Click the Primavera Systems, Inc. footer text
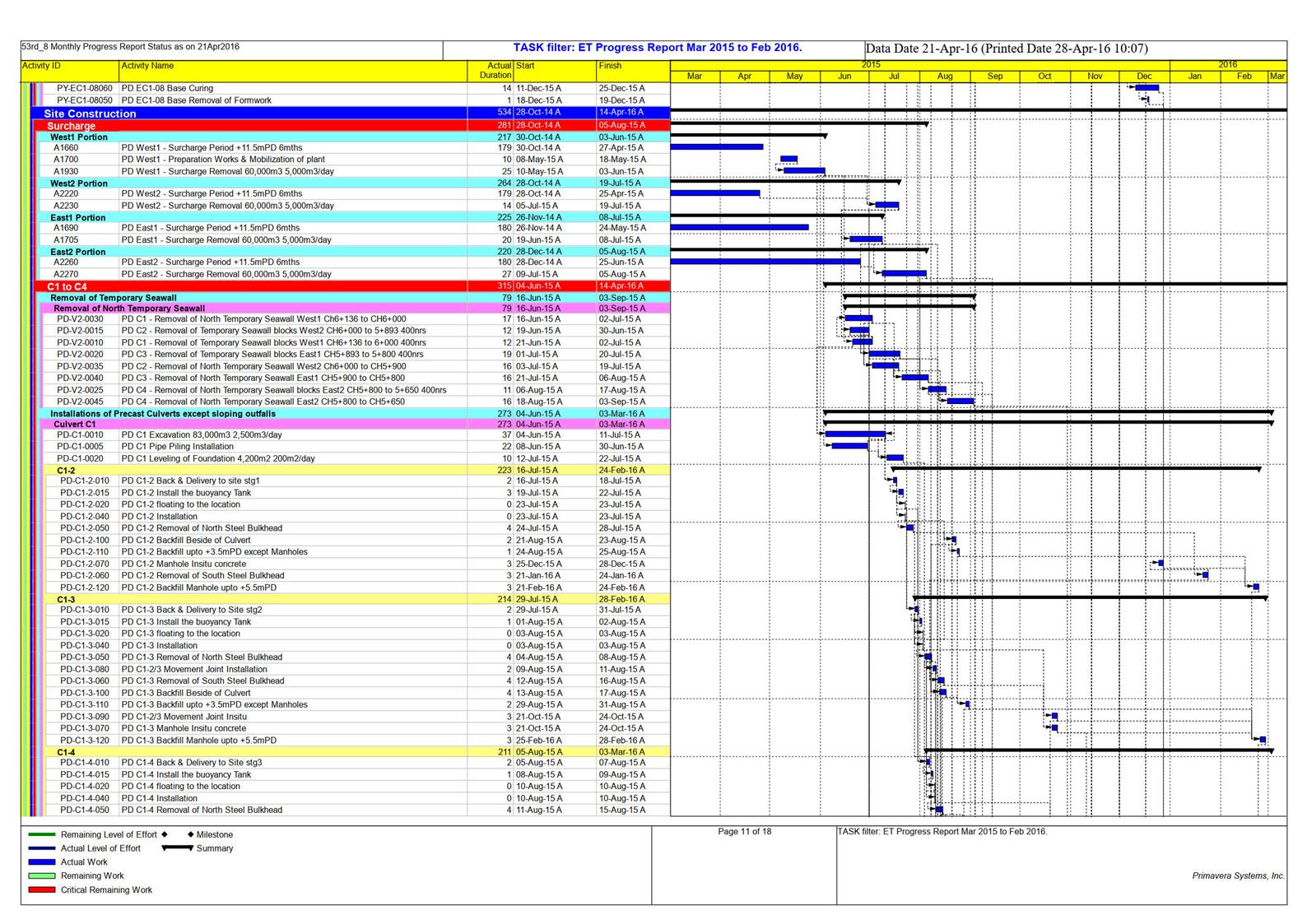 (1238, 876)
